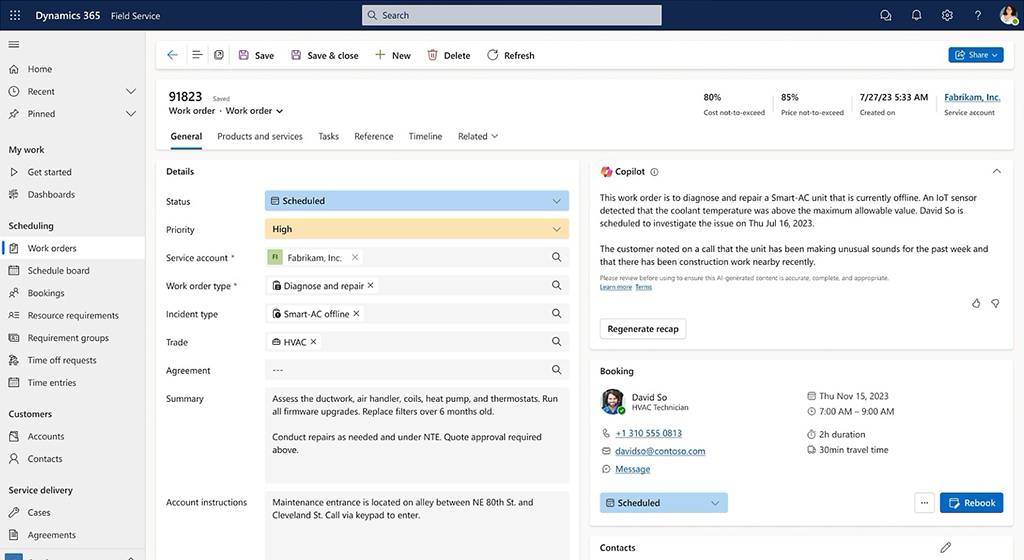
Task: Open the help question mark
Action: 978,15
